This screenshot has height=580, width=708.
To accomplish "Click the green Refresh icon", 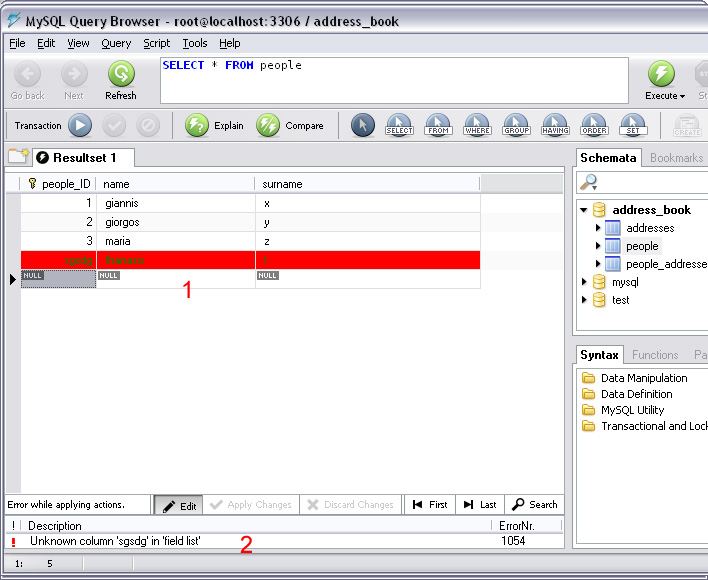I will pos(121,74).
